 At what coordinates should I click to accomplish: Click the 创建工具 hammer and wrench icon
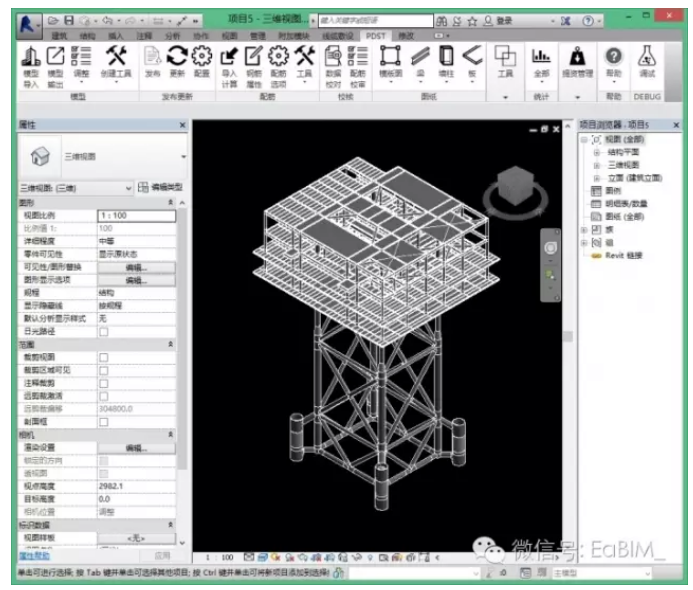tap(116, 56)
